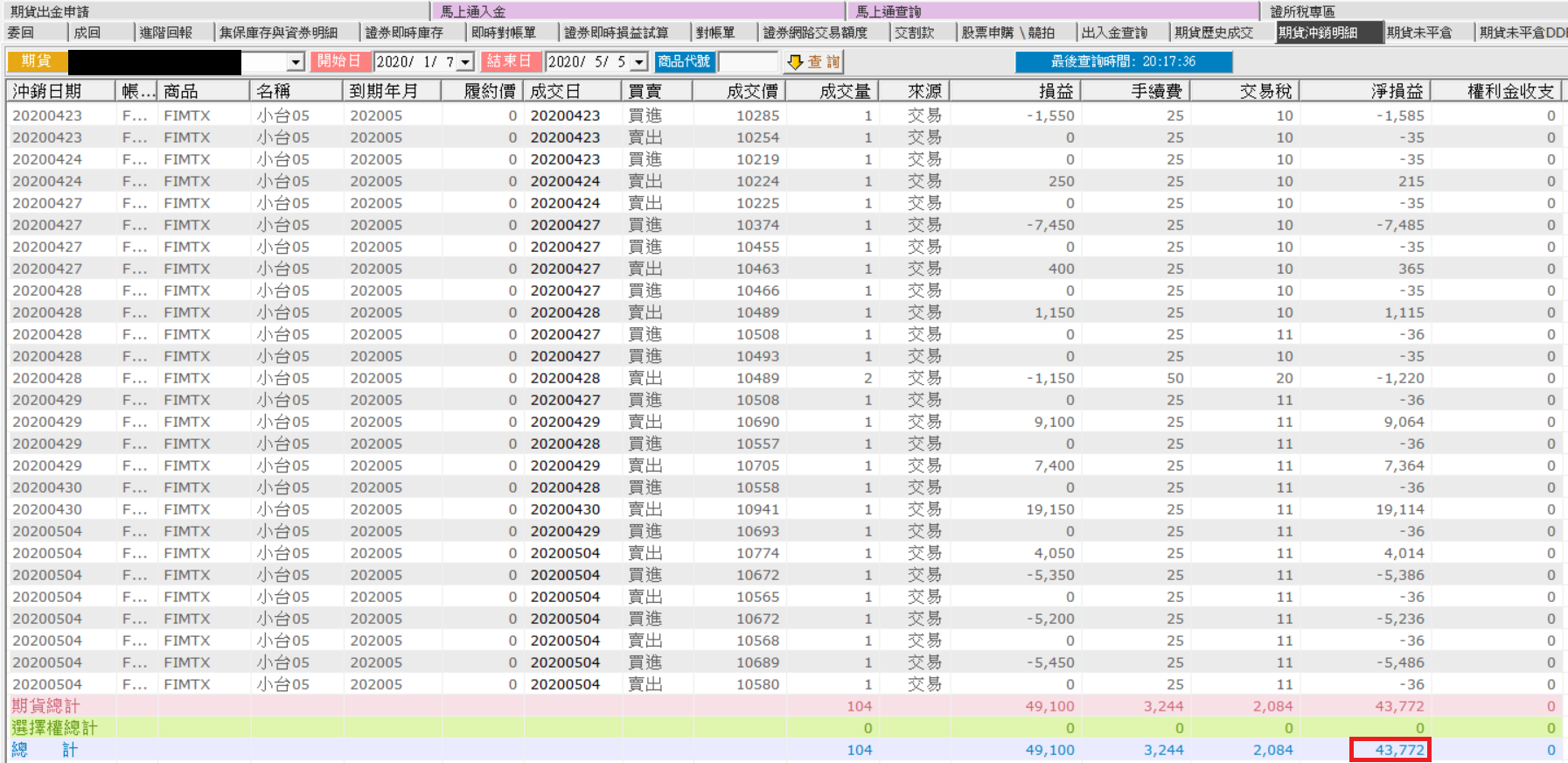1568x763 pixels.
Task: Sort by the 淨損益 column header
Action: click(1365, 91)
